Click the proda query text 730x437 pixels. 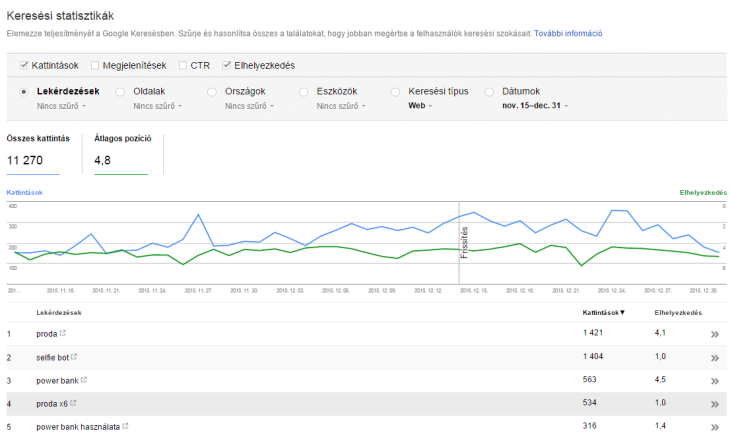(x=47, y=334)
